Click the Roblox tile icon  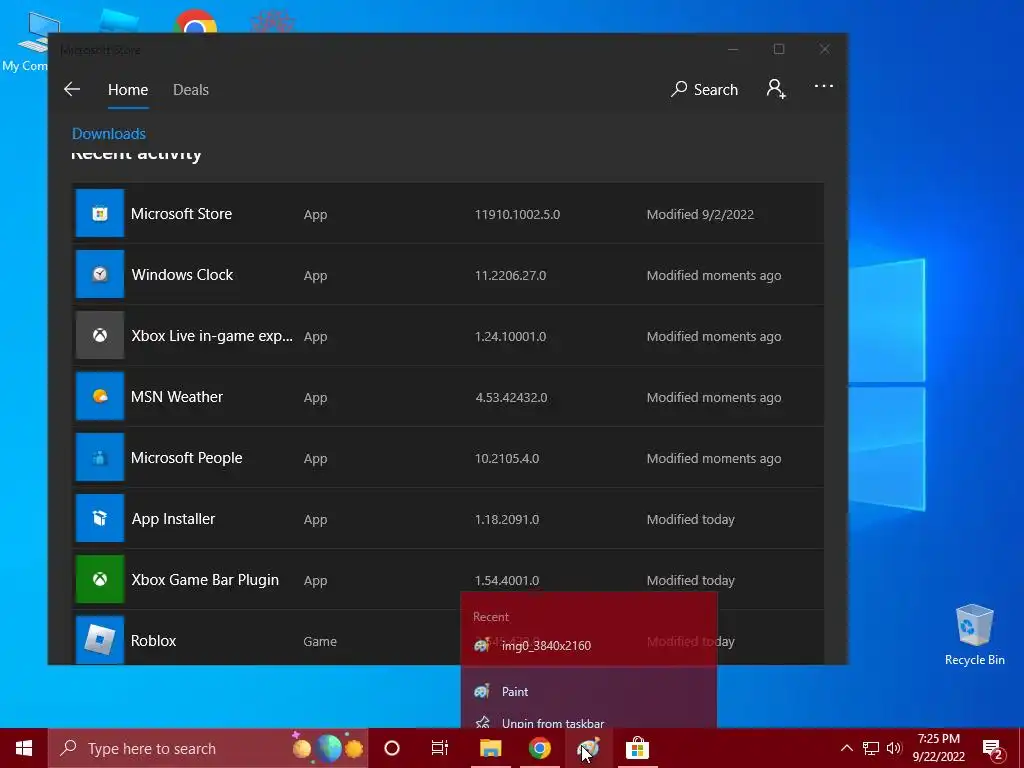(x=100, y=640)
